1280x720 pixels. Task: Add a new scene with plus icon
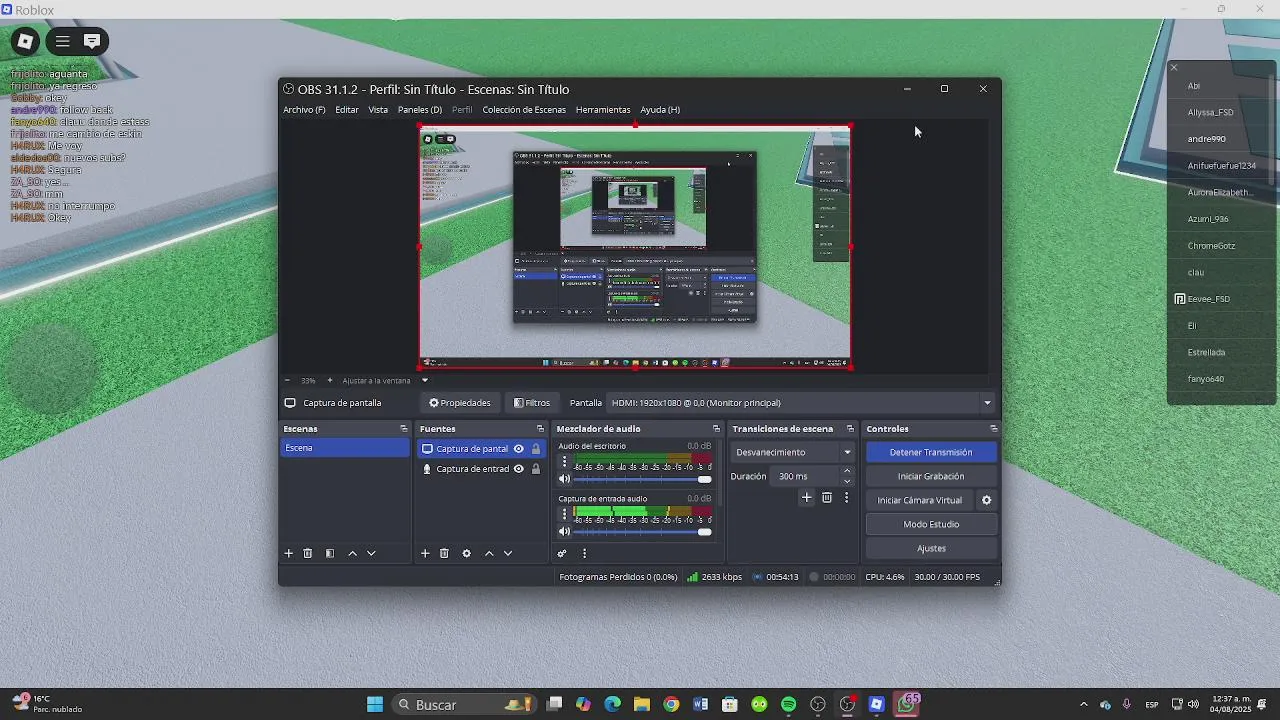point(289,553)
